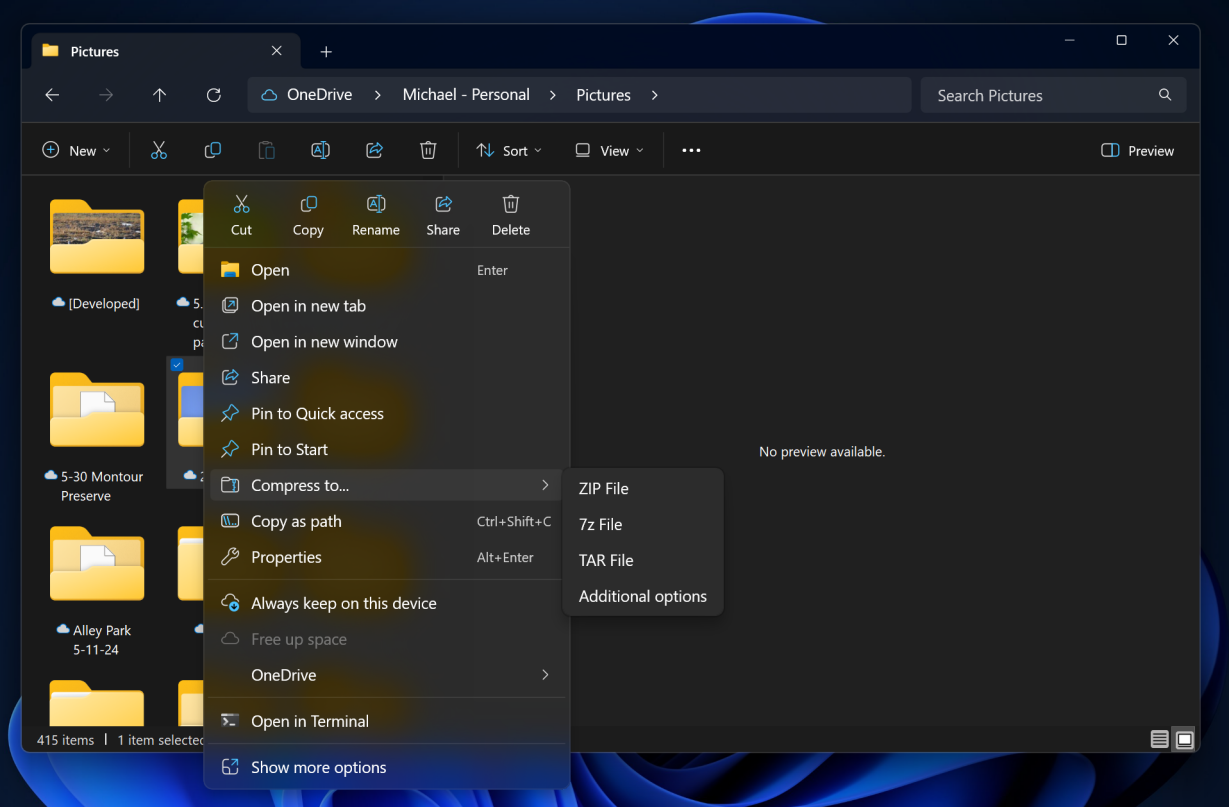The height and width of the screenshot is (807, 1229).
Task: Open the Share icon in the context menu
Action: coord(443,213)
